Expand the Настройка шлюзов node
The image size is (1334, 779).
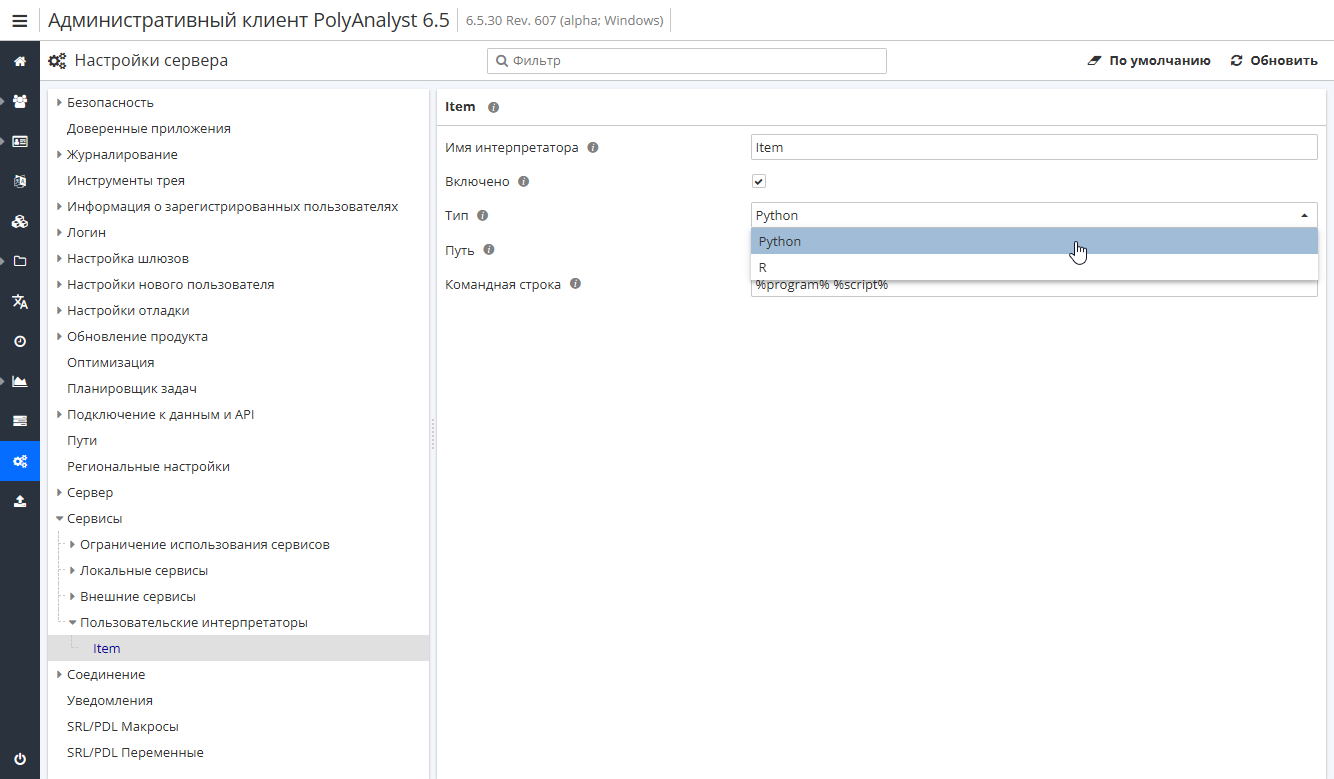(59, 258)
